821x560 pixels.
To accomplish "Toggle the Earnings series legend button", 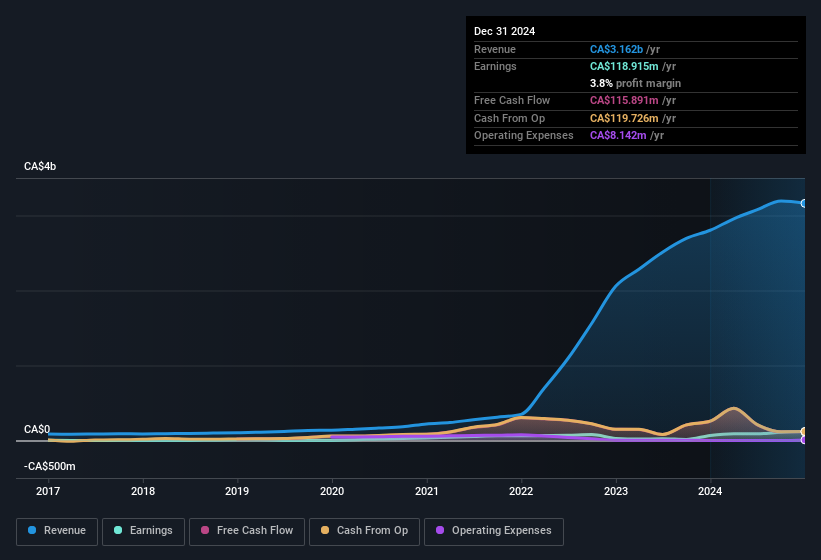I will [143, 532].
